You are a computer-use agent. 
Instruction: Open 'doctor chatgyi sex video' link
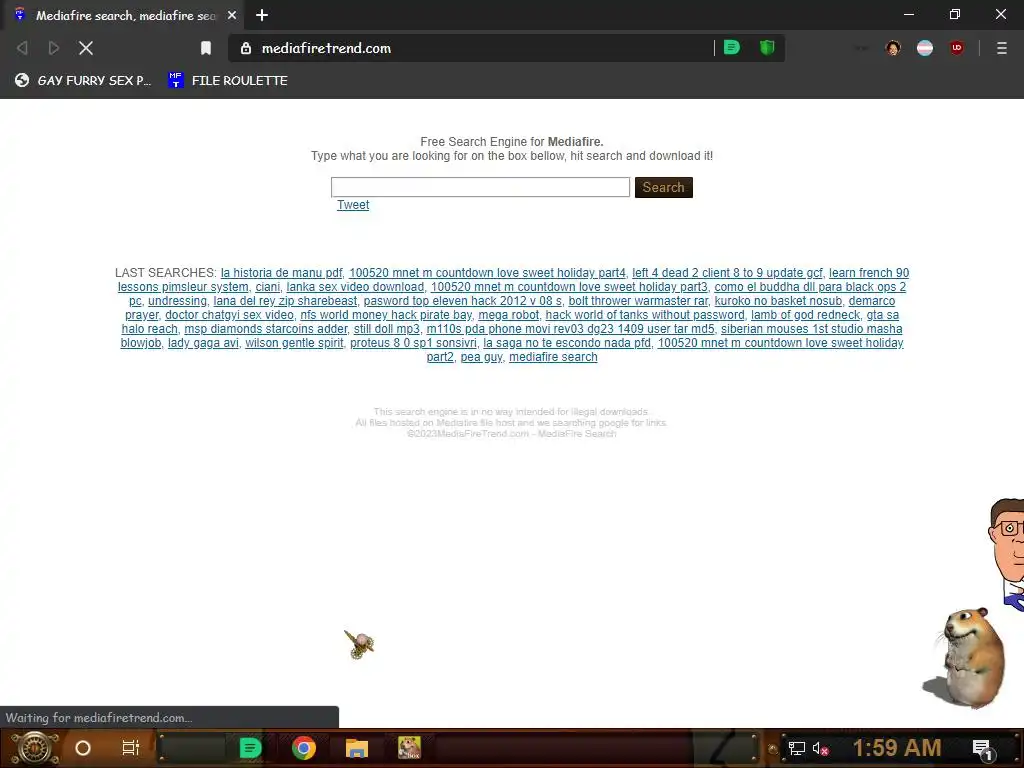(x=229, y=315)
